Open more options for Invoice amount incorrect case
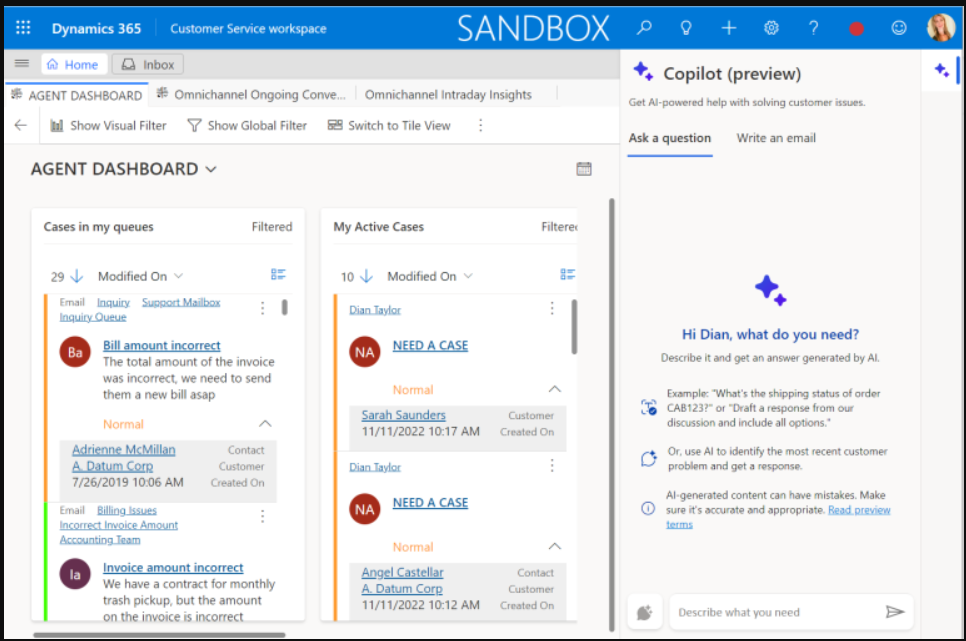The width and height of the screenshot is (966, 641). click(262, 516)
